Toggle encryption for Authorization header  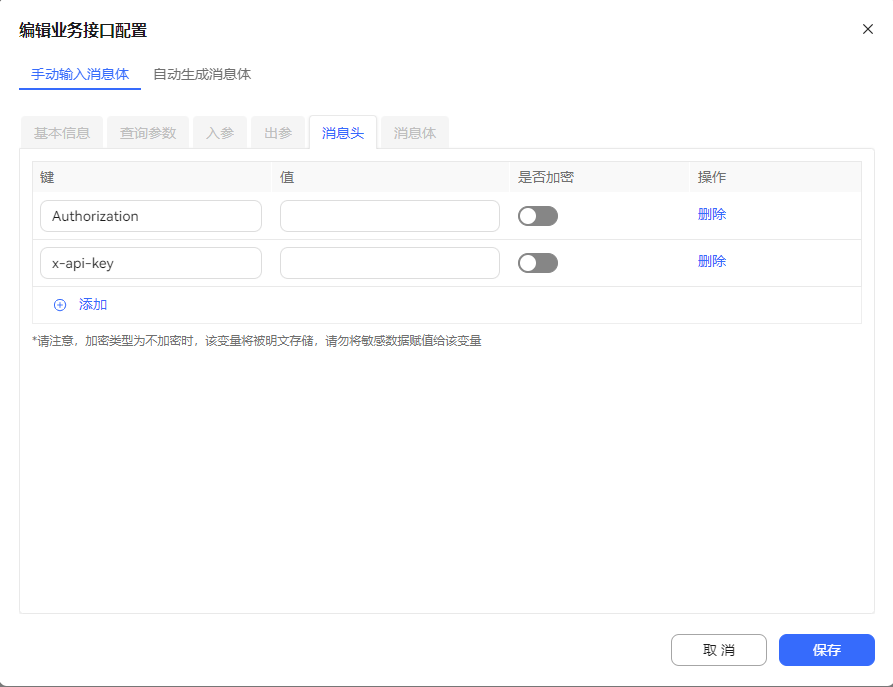coord(538,216)
